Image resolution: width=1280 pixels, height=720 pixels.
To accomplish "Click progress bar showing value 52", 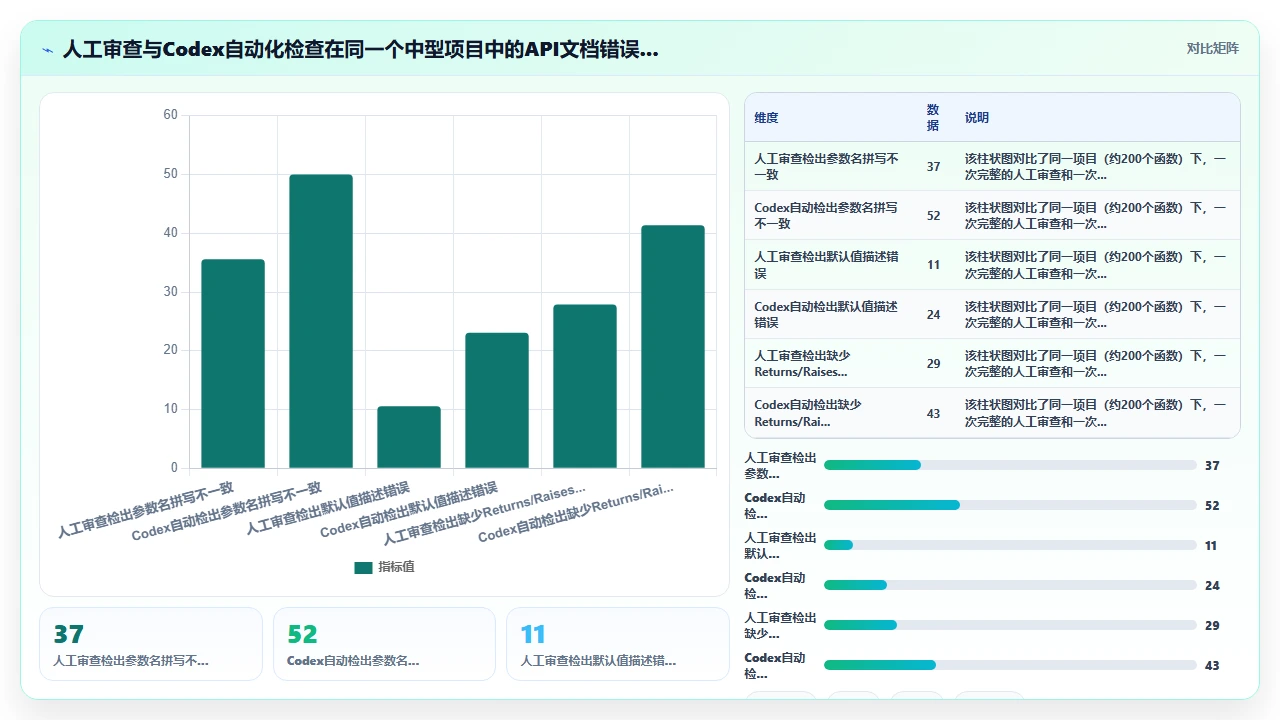I will point(1010,505).
